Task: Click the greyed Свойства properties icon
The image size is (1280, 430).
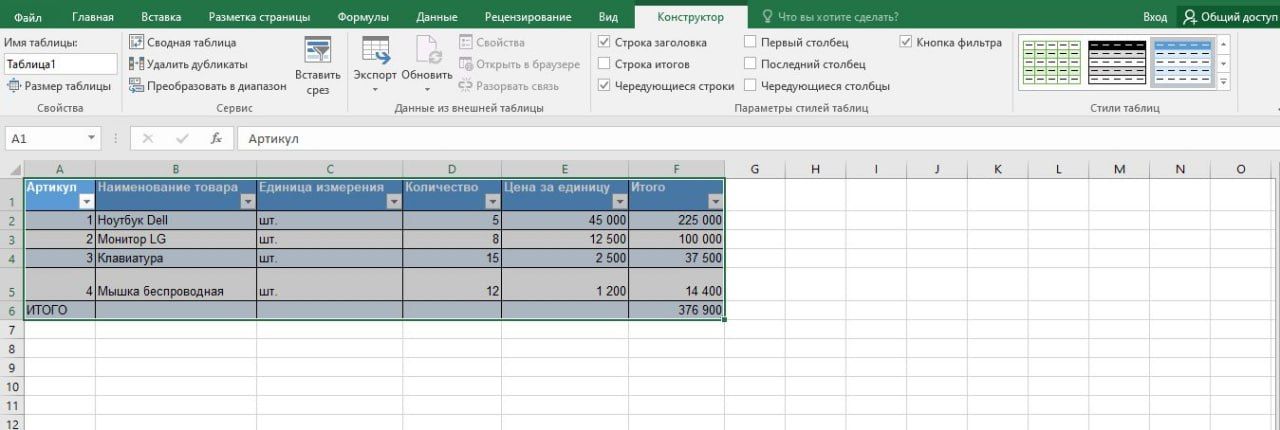Action: pyautogui.click(x=466, y=42)
